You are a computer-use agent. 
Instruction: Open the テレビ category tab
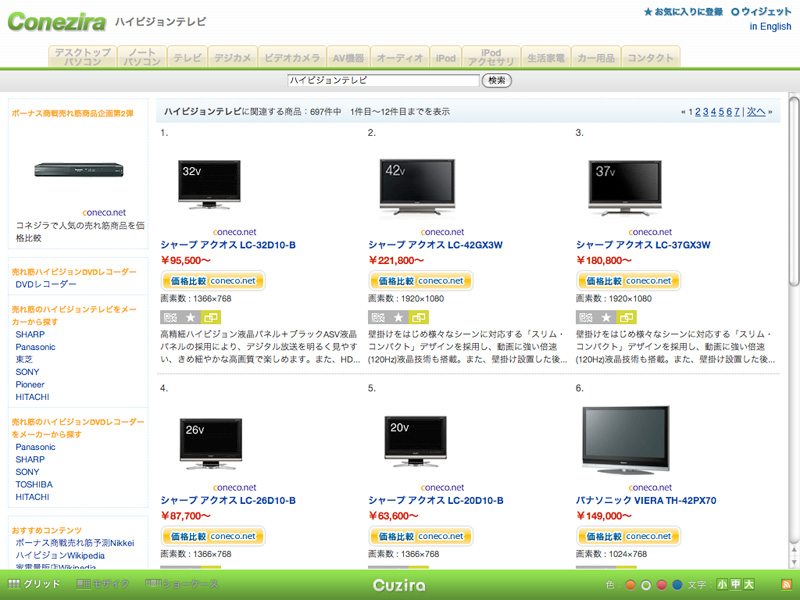tap(187, 58)
